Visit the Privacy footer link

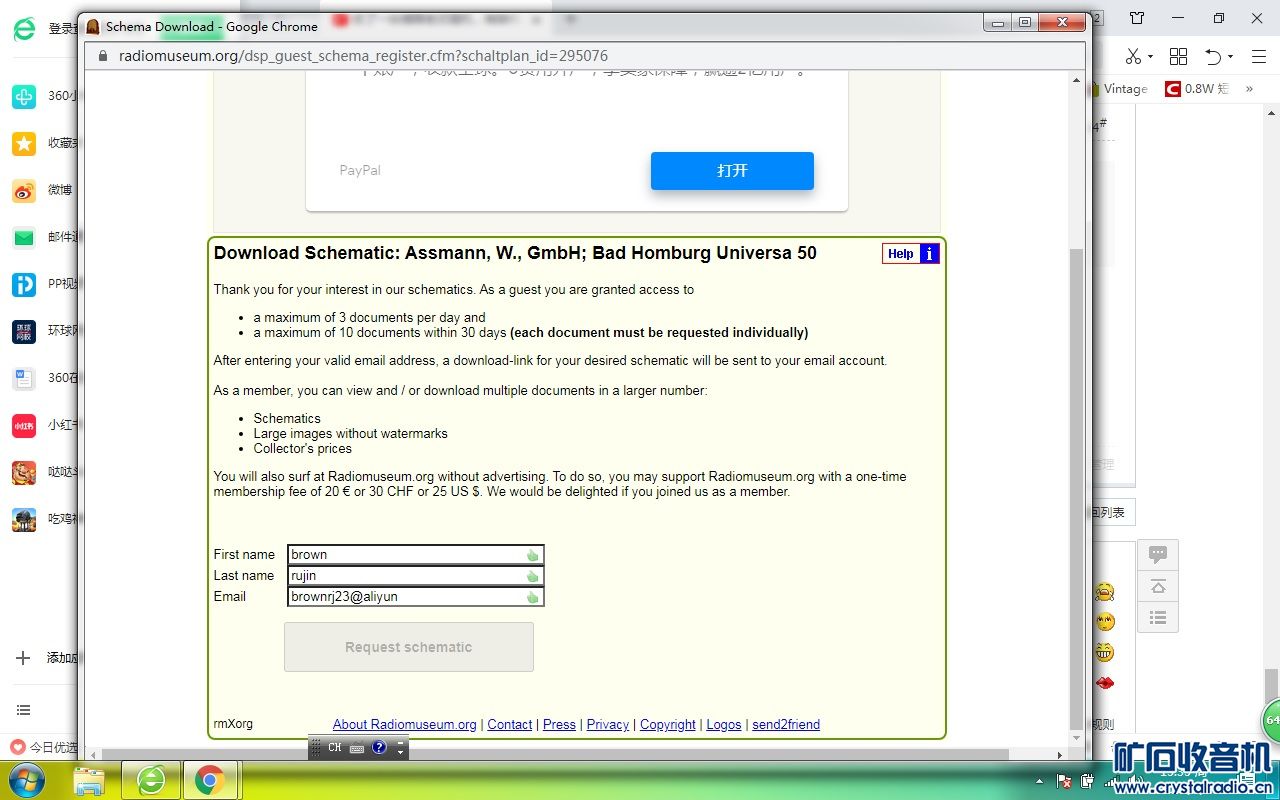[608, 725]
